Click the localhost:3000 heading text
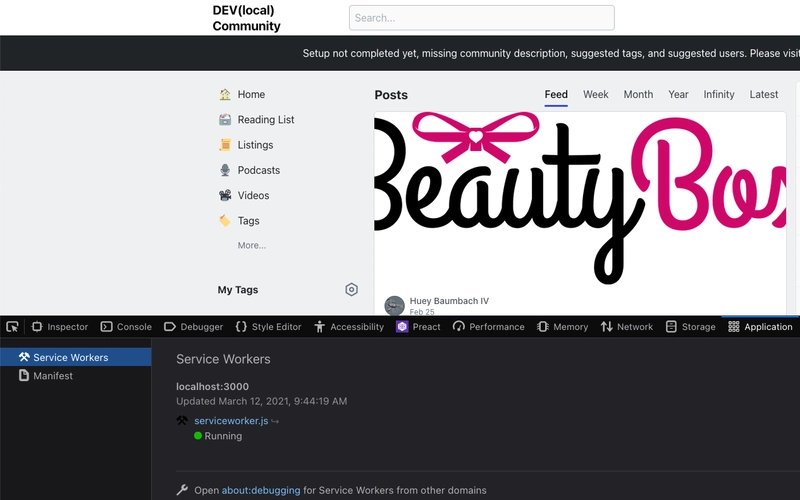The height and width of the screenshot is (500, 800). click(212, 387)
